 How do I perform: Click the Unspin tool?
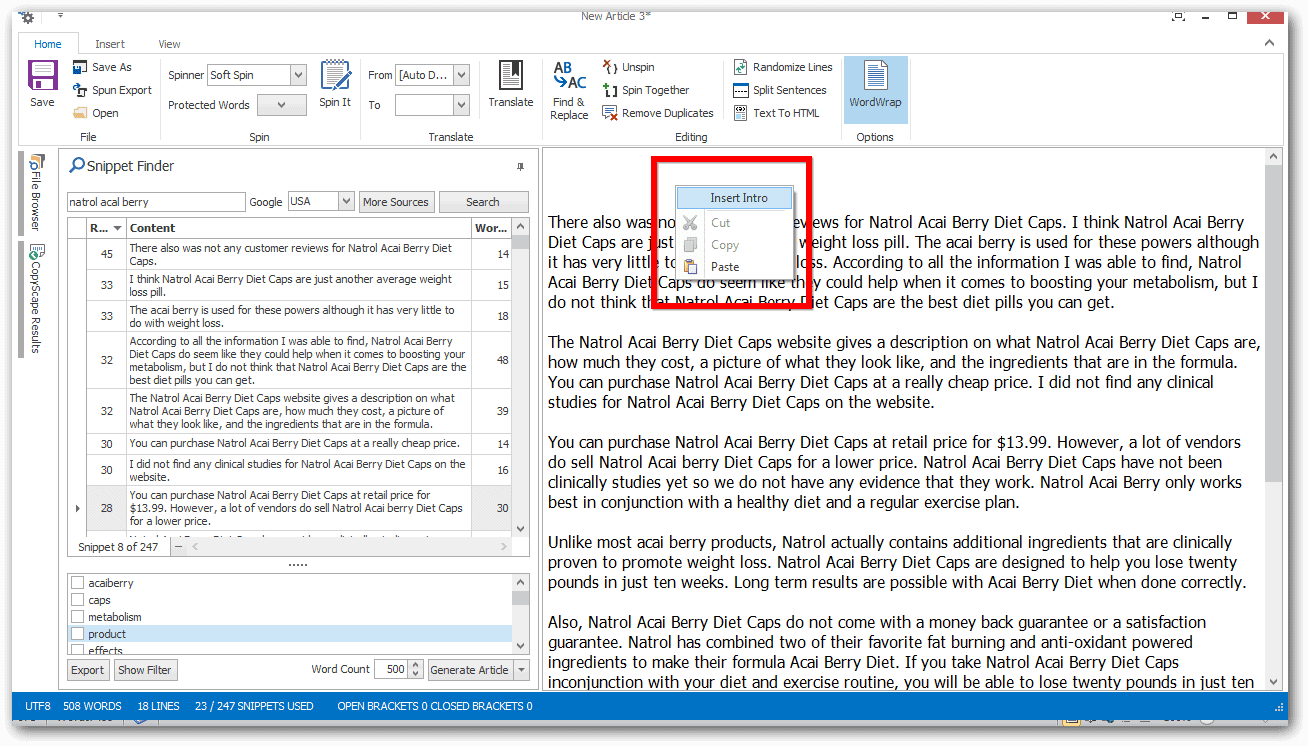coord(628,67)
